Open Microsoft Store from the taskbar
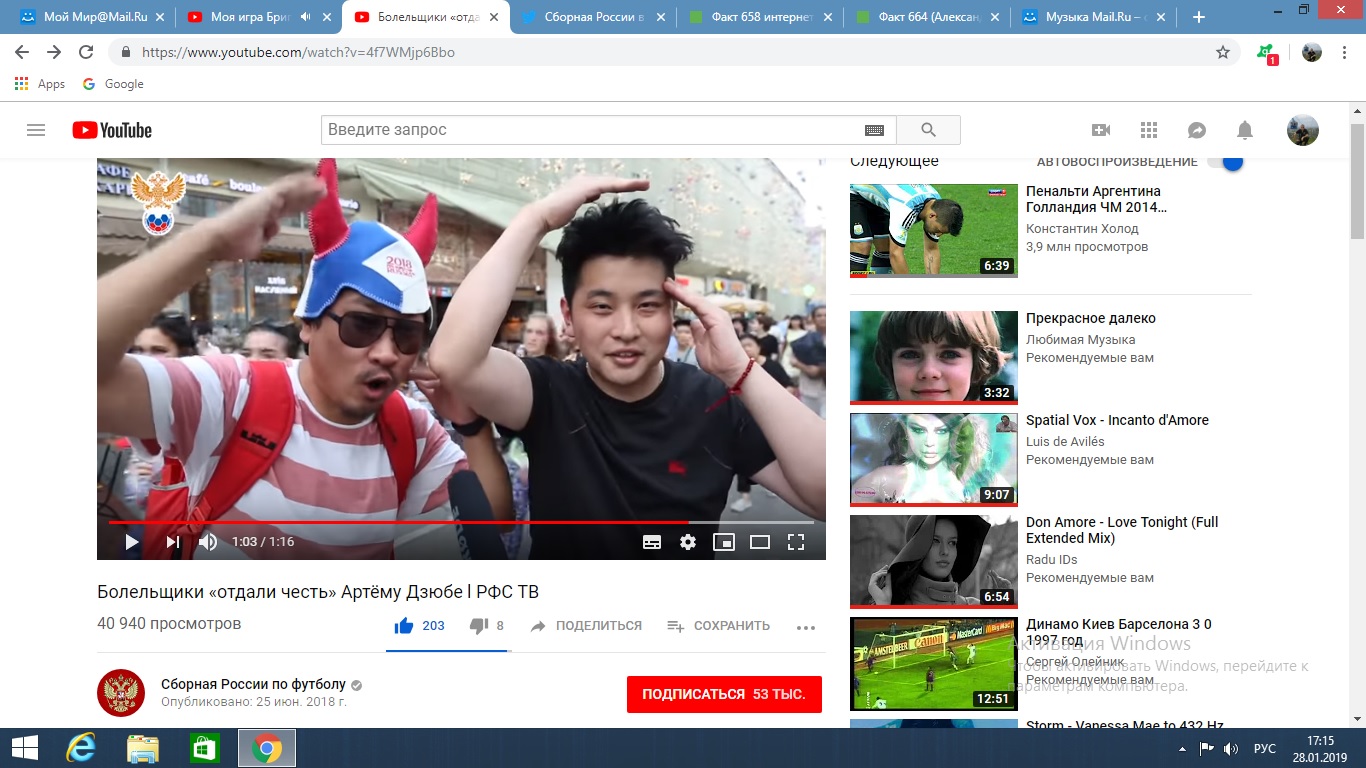This screenshot has height=768, width=1366. click(x=204, y=748)
